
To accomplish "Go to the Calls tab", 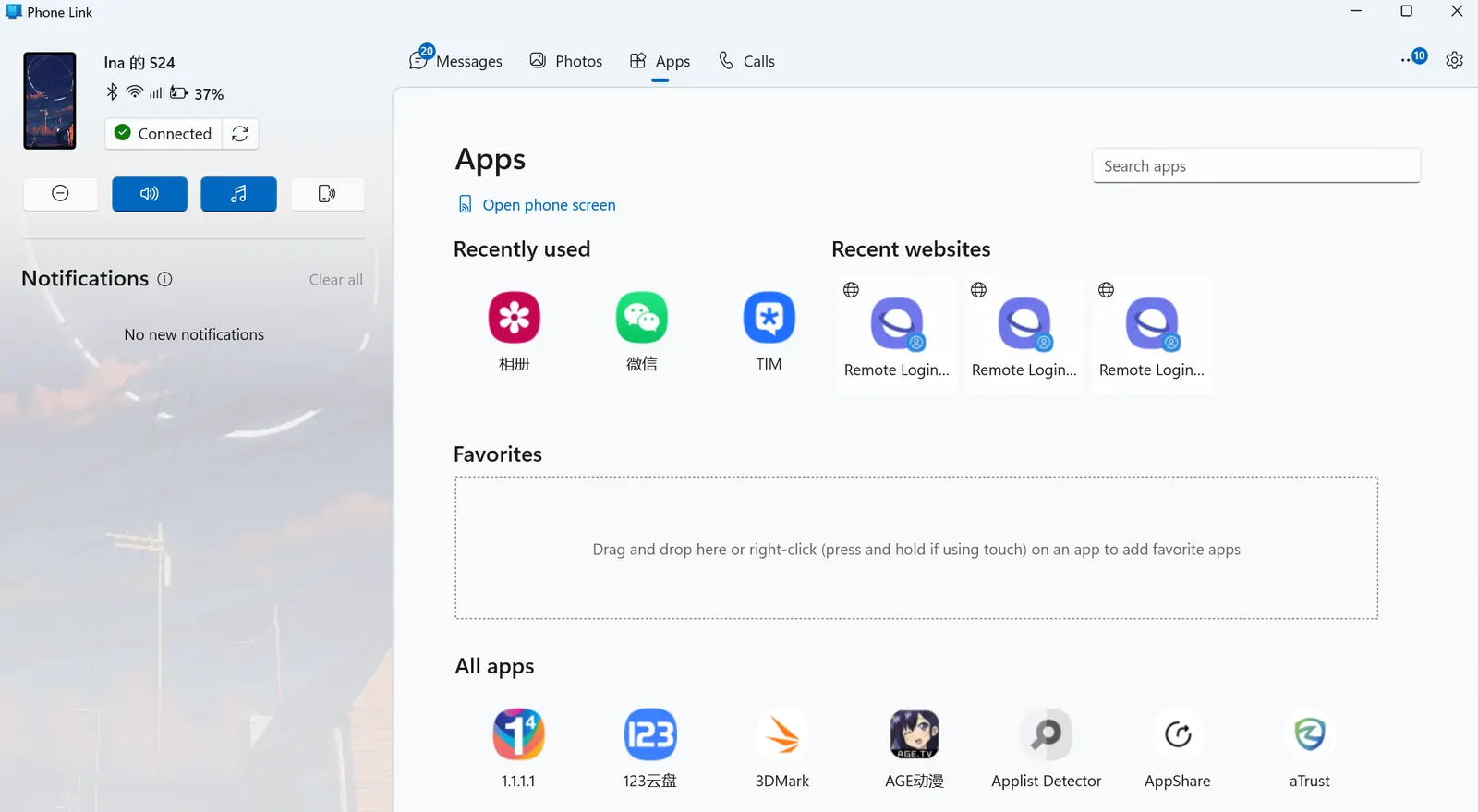I will point(746,61).
